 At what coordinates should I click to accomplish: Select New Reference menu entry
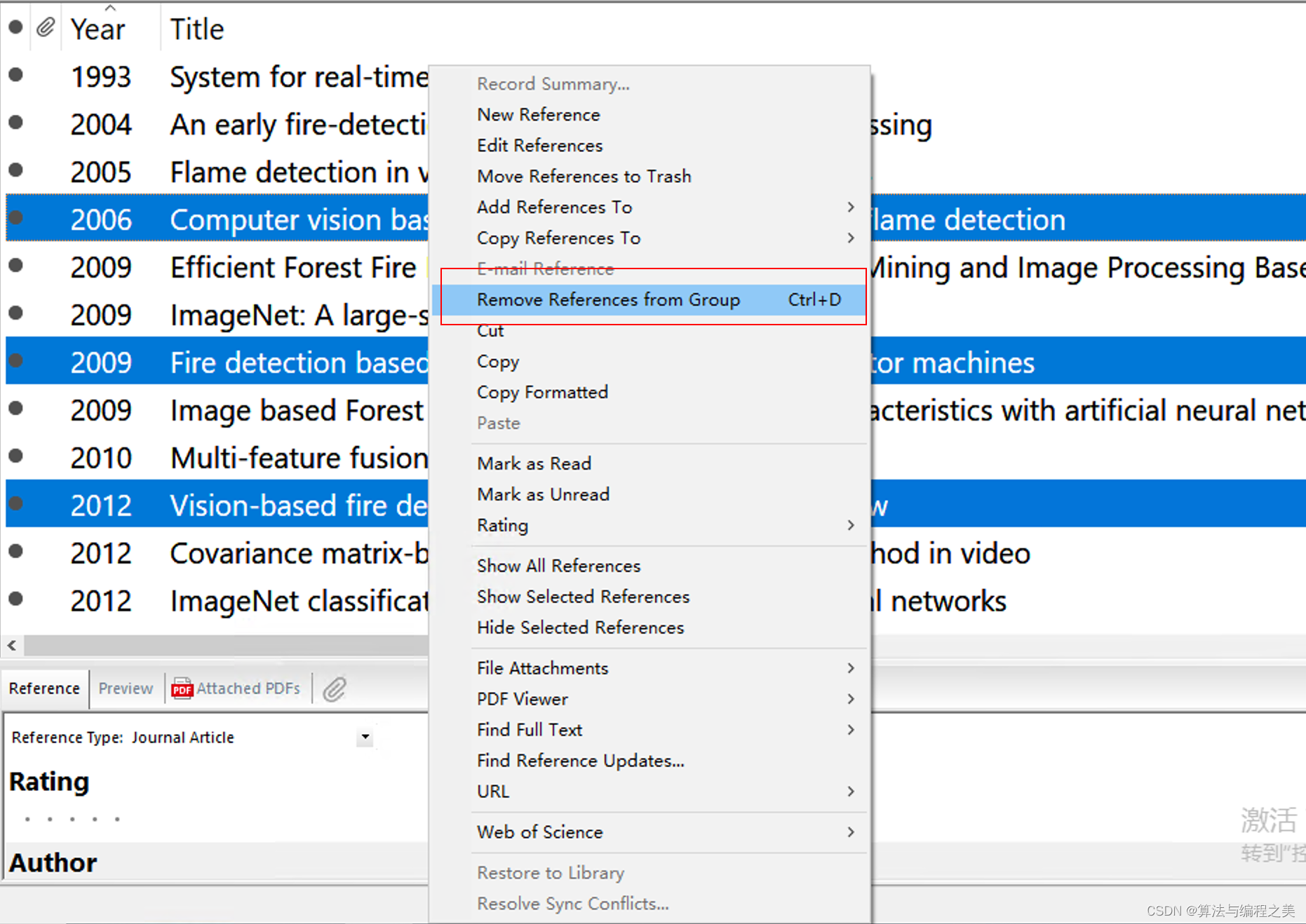[x=649, y=114]
